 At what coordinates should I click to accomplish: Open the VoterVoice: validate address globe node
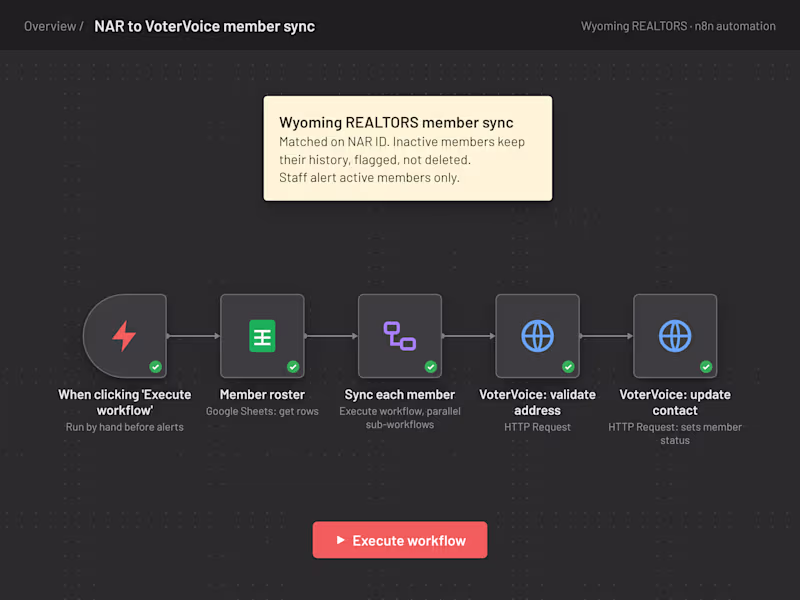537,336
